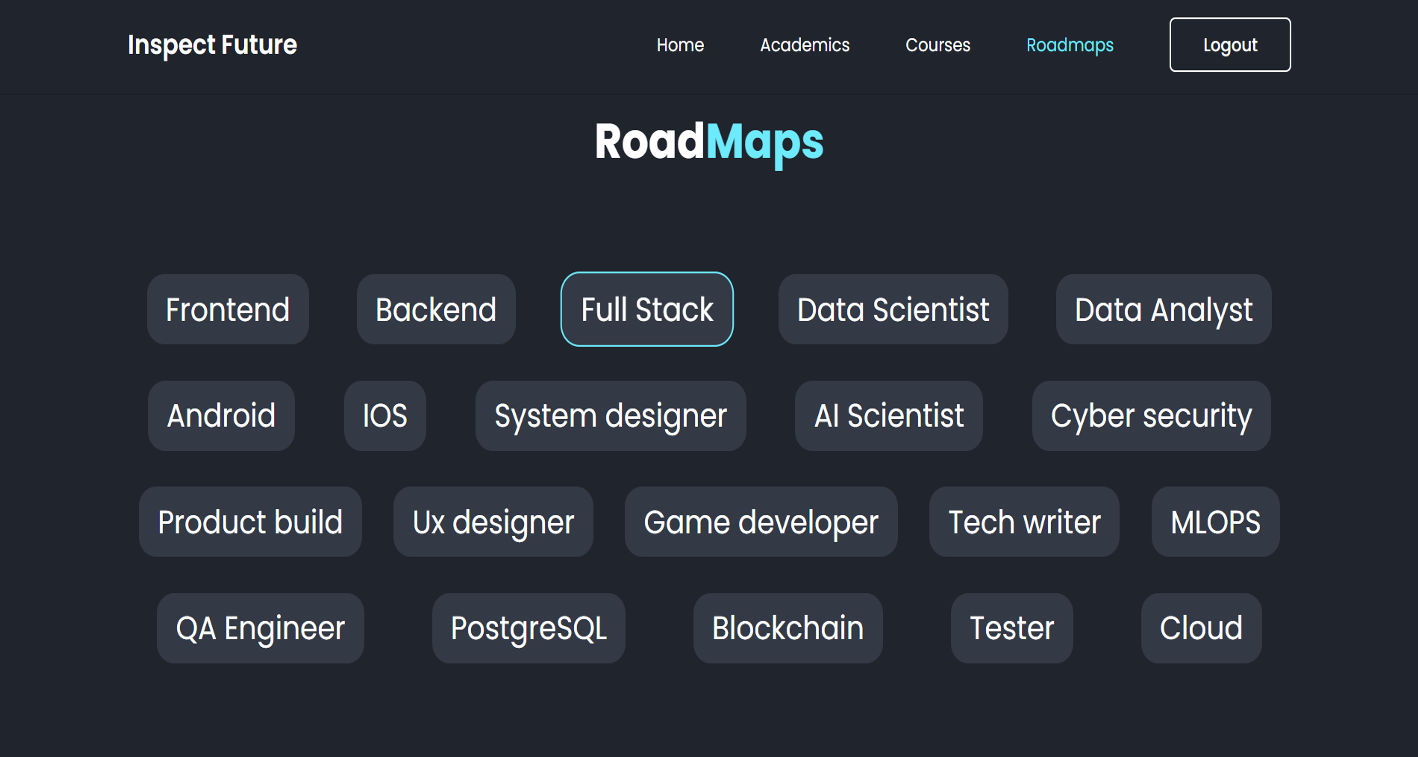Image resolution: width=1418 pixels, height=757 pixels.
Task: Navigate to Academics in the navbar
Action: [x=805, y=45]
